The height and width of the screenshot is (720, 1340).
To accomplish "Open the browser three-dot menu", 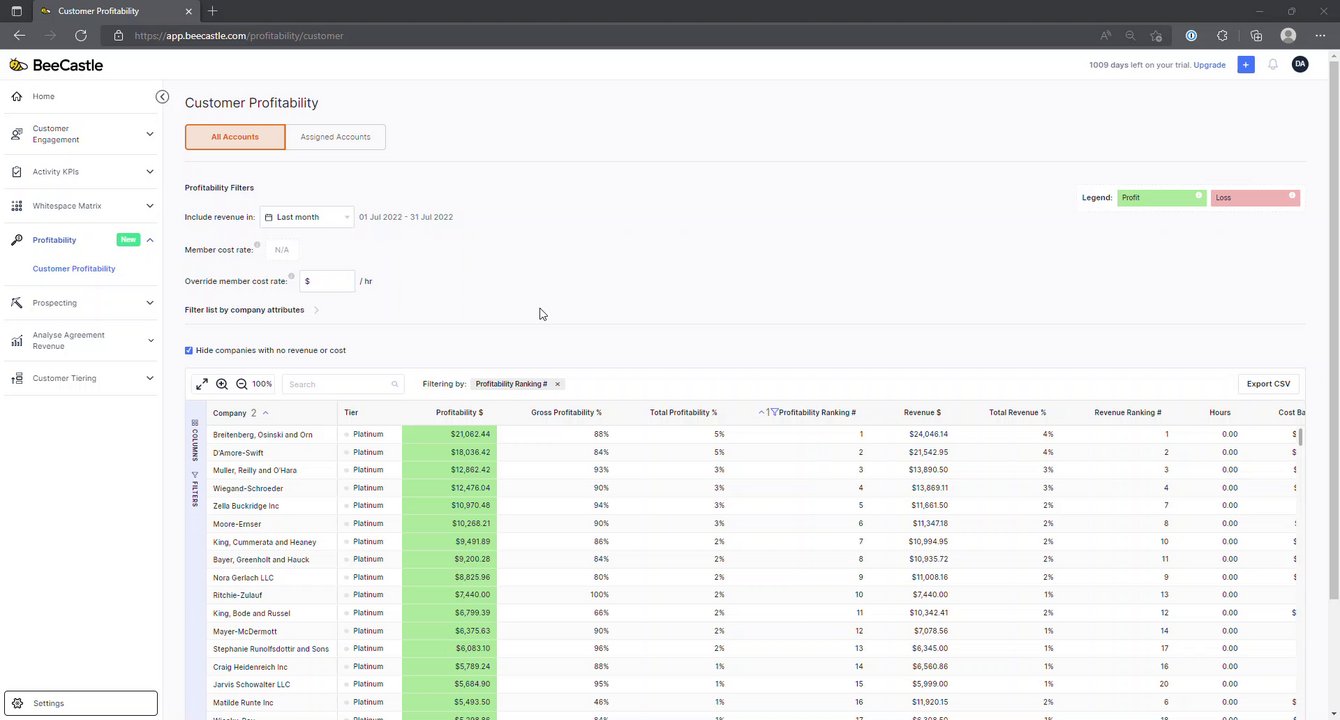I will click(1320, 35).
